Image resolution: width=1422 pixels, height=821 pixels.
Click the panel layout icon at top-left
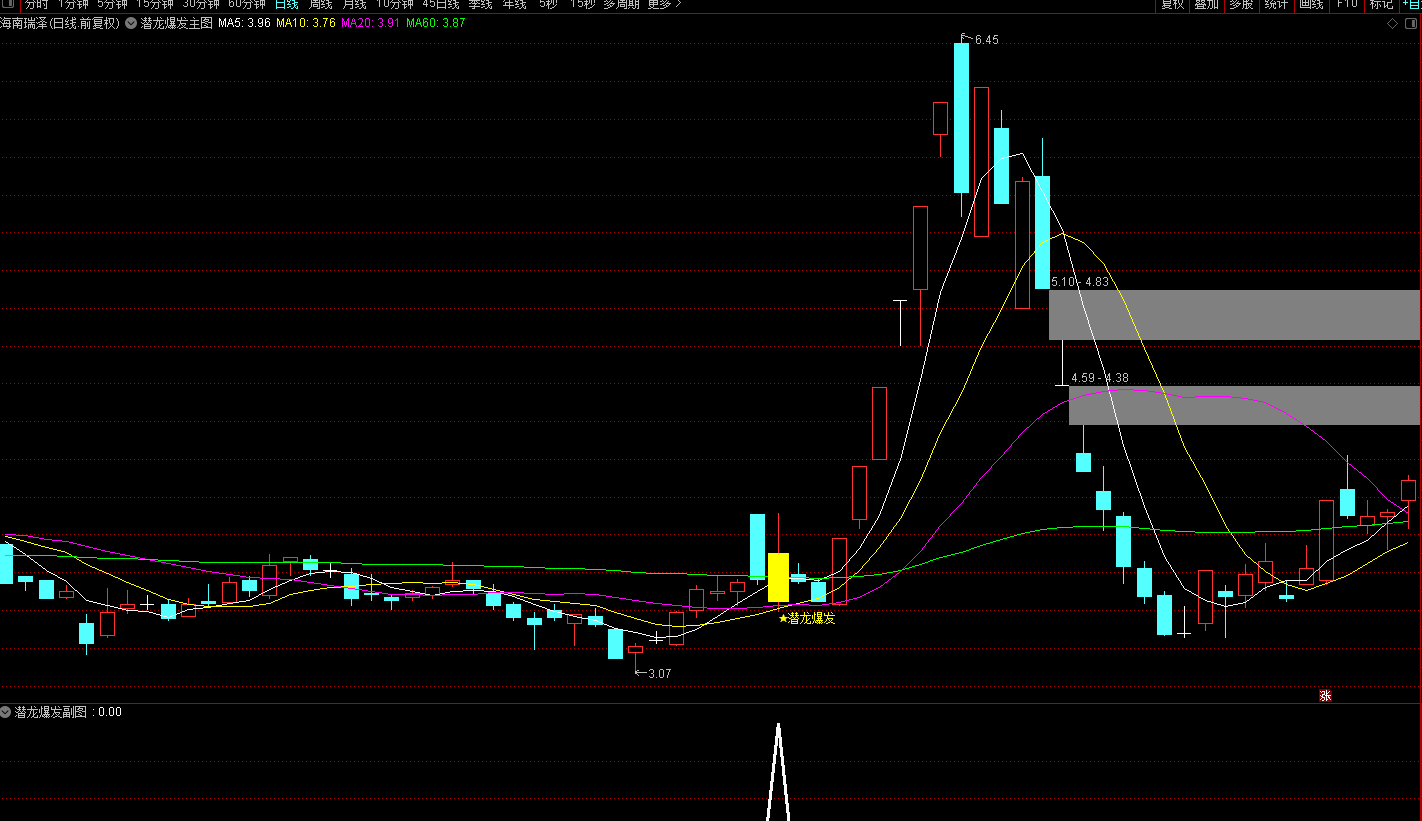tap(9, 4)
